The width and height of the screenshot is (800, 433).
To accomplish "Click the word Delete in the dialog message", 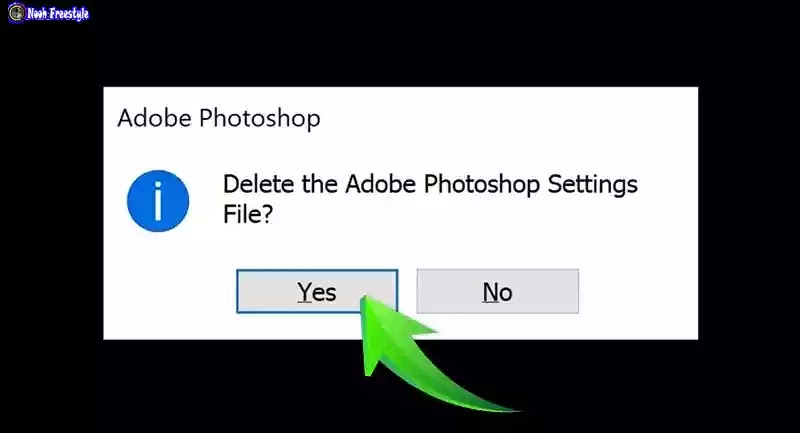I will [259, 184].
